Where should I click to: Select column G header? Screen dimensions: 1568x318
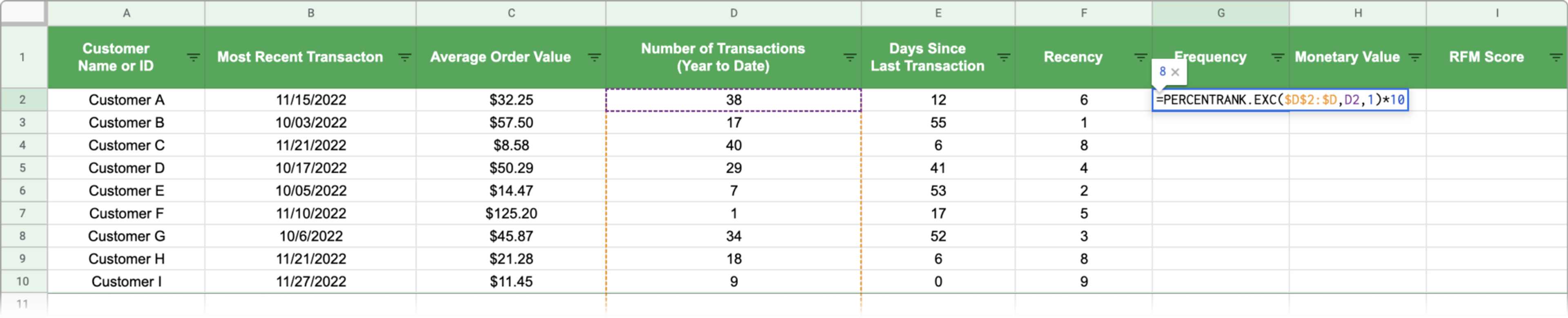tap(1221, 13)
